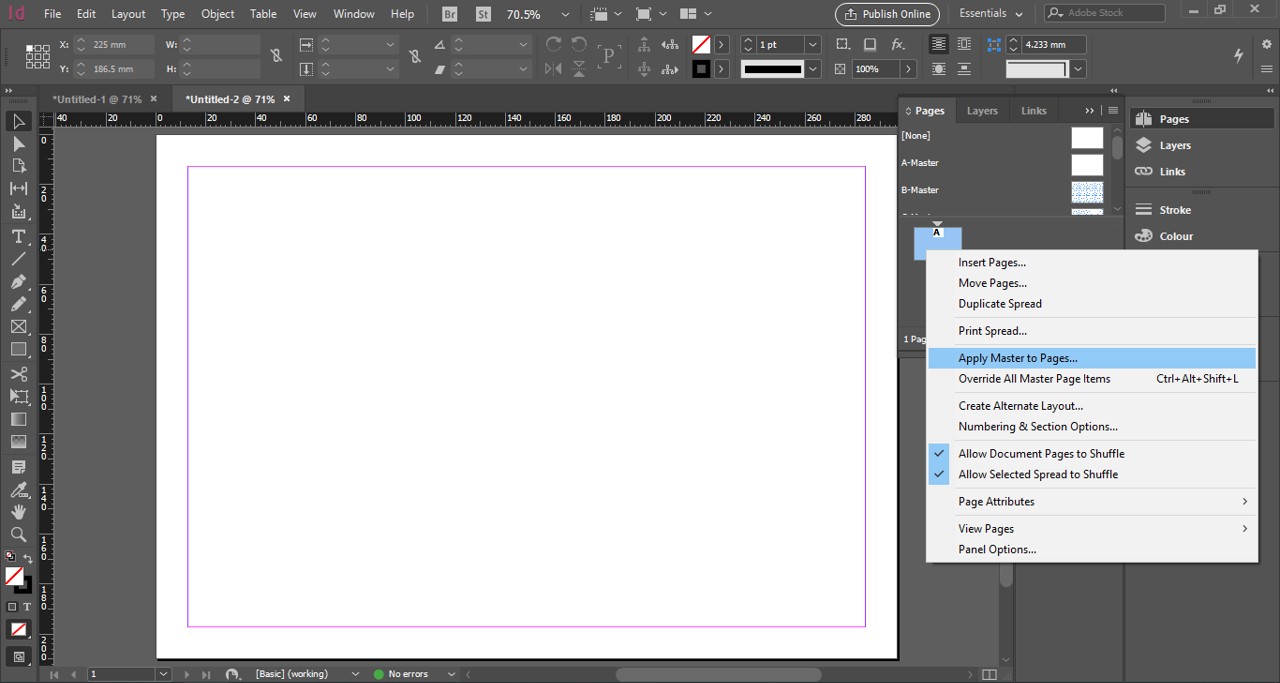
Task: Uncheck Allow Document Pages to Shuffle
Action: point(1041,454)
